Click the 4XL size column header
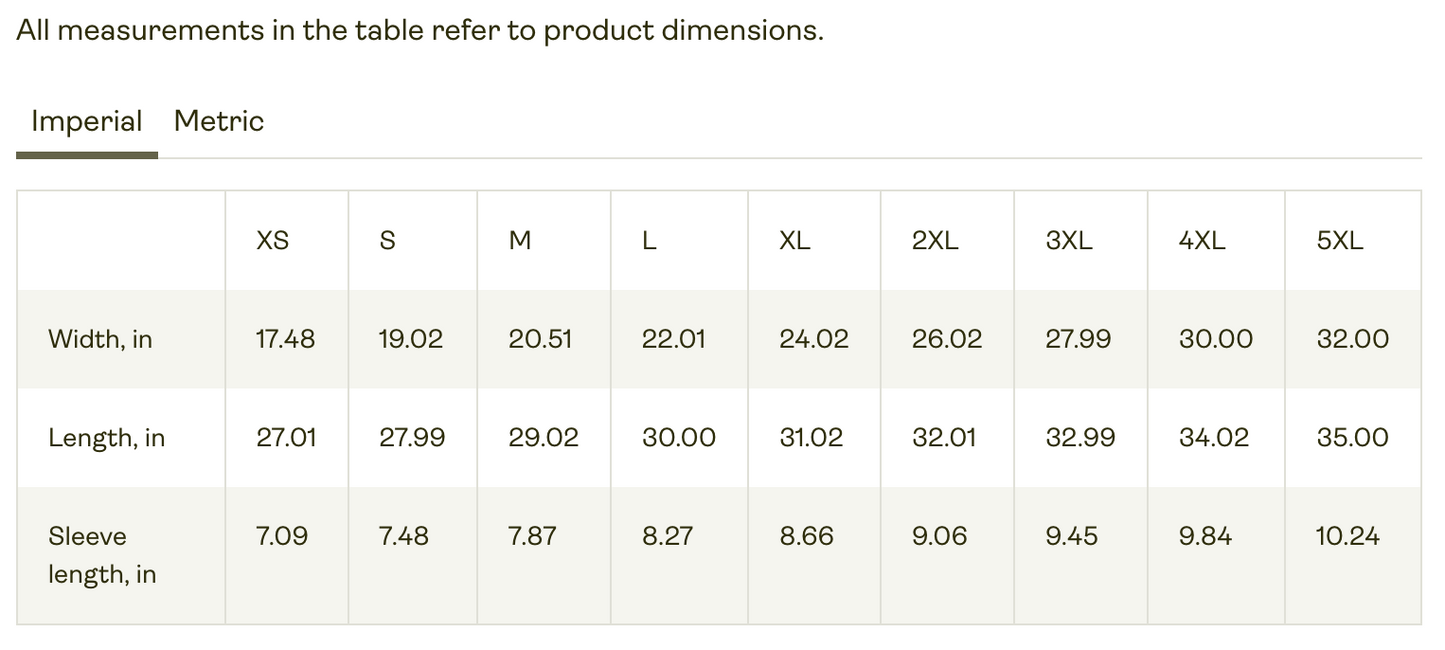Viewport: 1445px width, 650px height. (x=1202, y=241)
